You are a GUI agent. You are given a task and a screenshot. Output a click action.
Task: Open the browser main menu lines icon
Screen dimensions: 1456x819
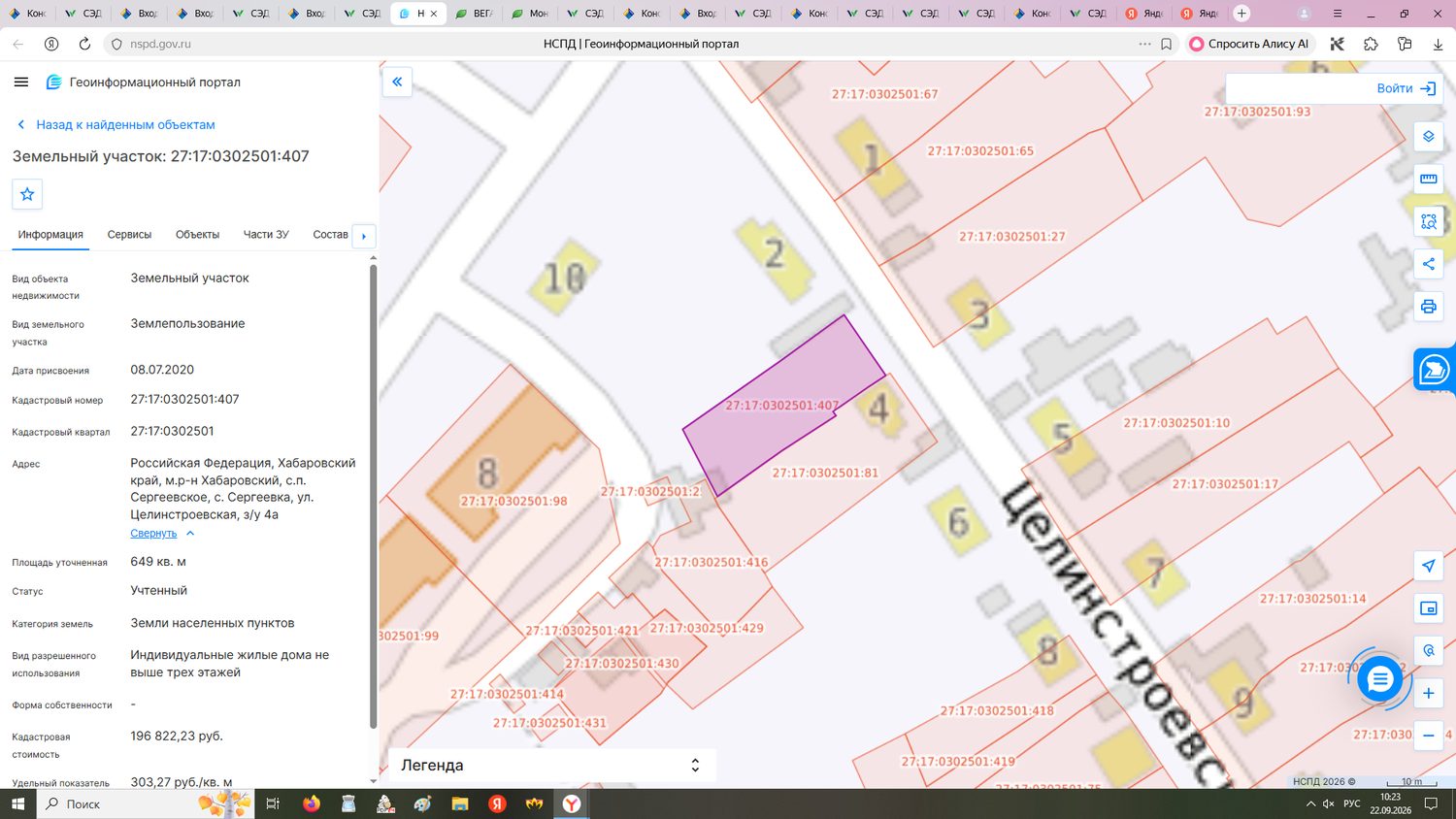[x=1338, y=14]
